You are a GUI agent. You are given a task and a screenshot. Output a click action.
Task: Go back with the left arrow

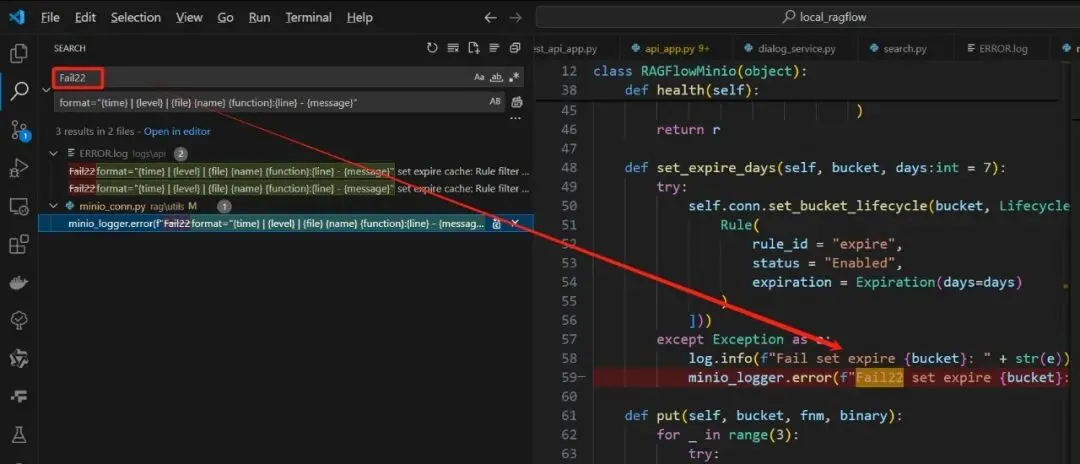coord(490,17)
